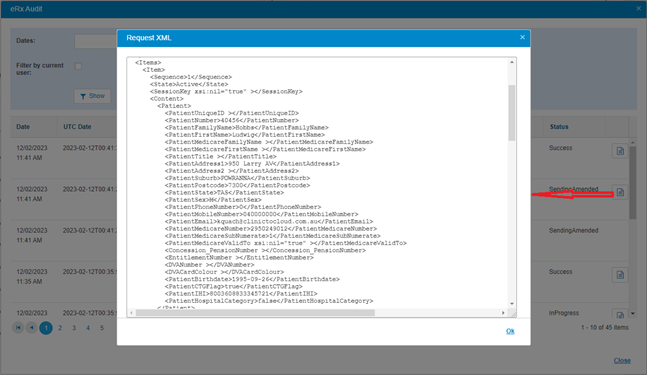Click InProgress status cell

564,313
